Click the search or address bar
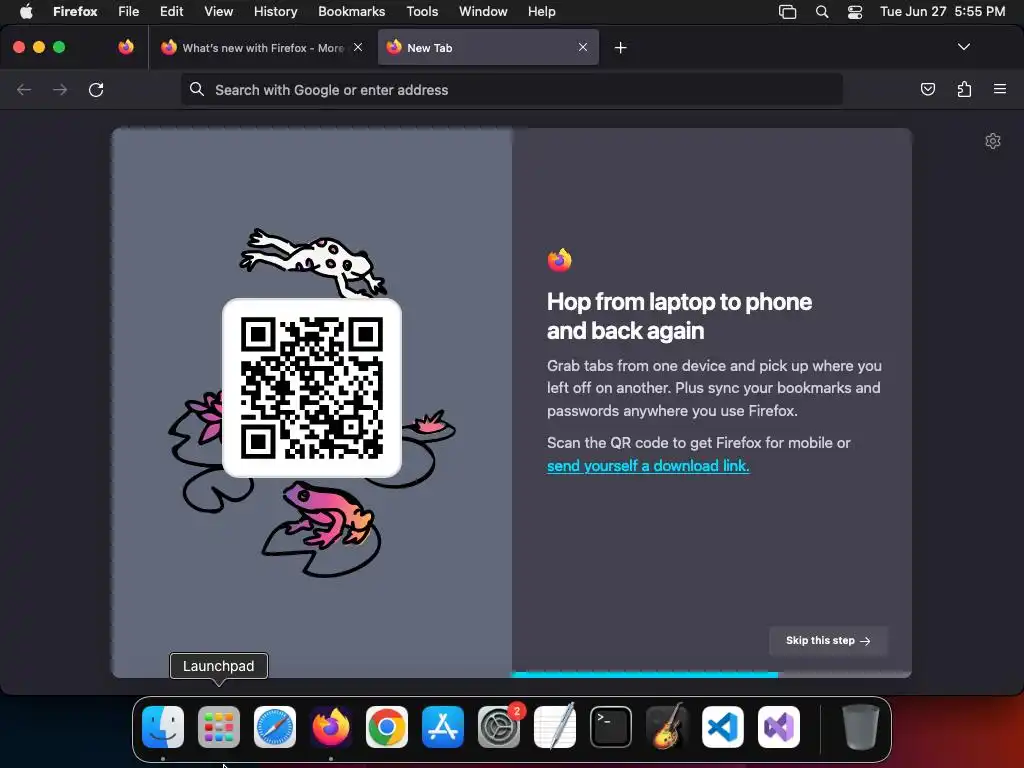 tap(511, 89)
